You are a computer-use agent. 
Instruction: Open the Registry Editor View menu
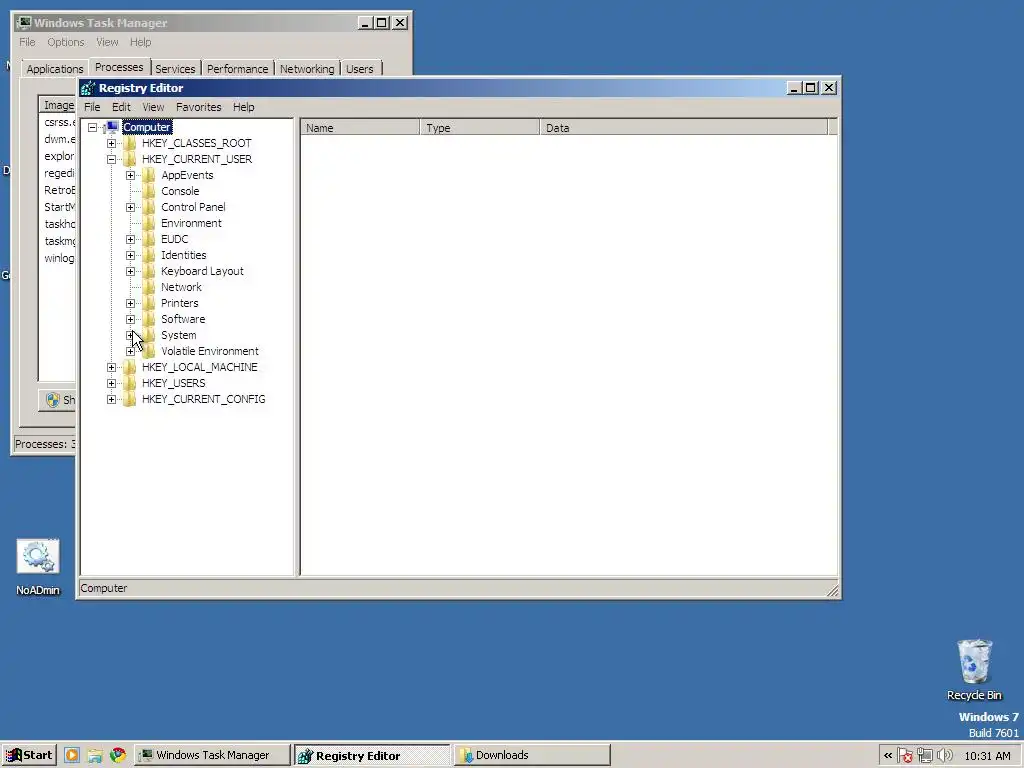pos(153,107)
